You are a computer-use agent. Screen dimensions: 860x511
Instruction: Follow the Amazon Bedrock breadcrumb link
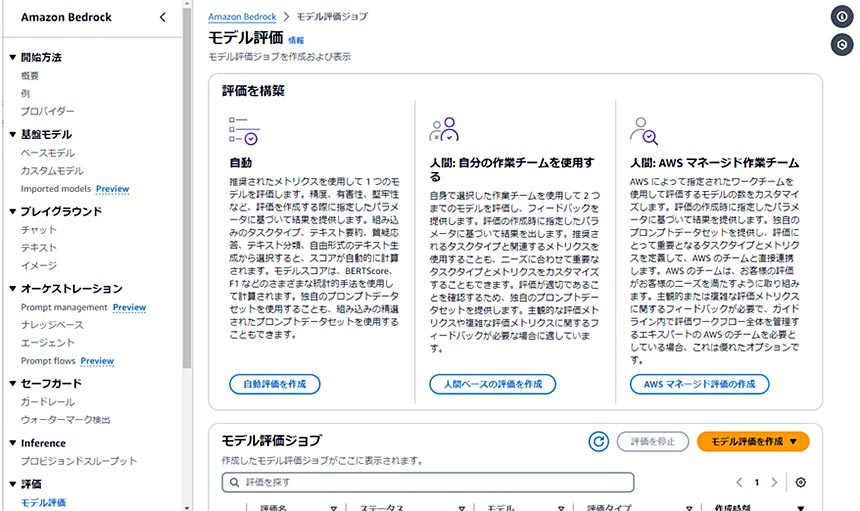coord(242,17)
